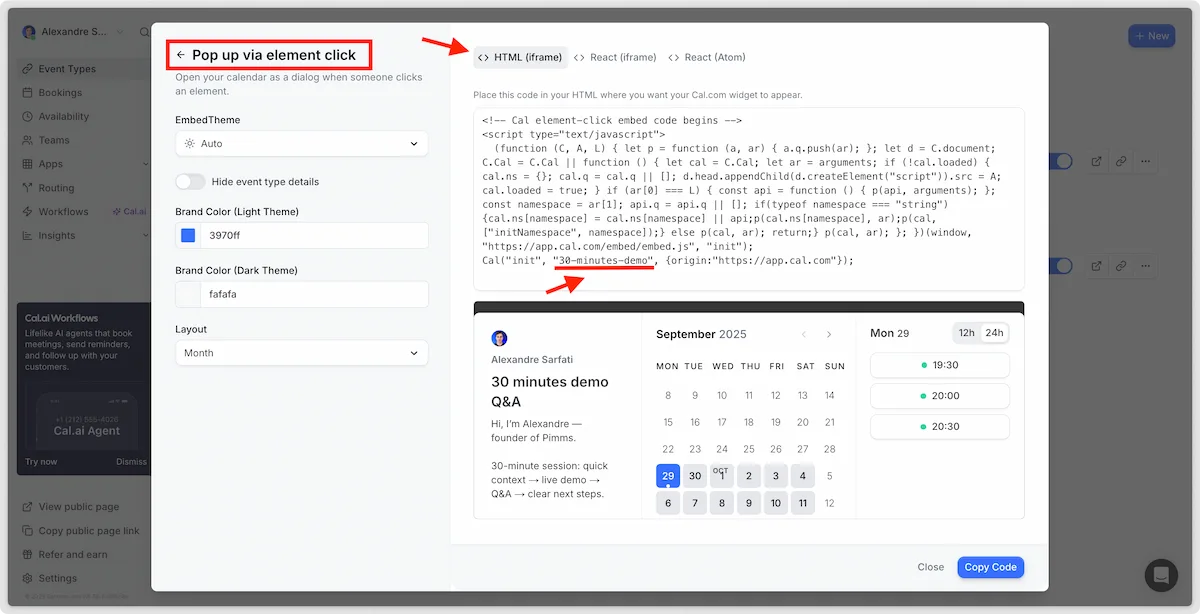Select the HTML (iframe) tab

tap(520, 57)
